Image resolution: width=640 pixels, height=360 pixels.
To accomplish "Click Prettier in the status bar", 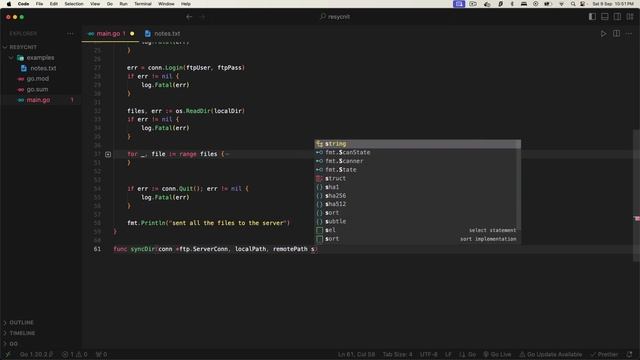I will click(x=604, y=354).
